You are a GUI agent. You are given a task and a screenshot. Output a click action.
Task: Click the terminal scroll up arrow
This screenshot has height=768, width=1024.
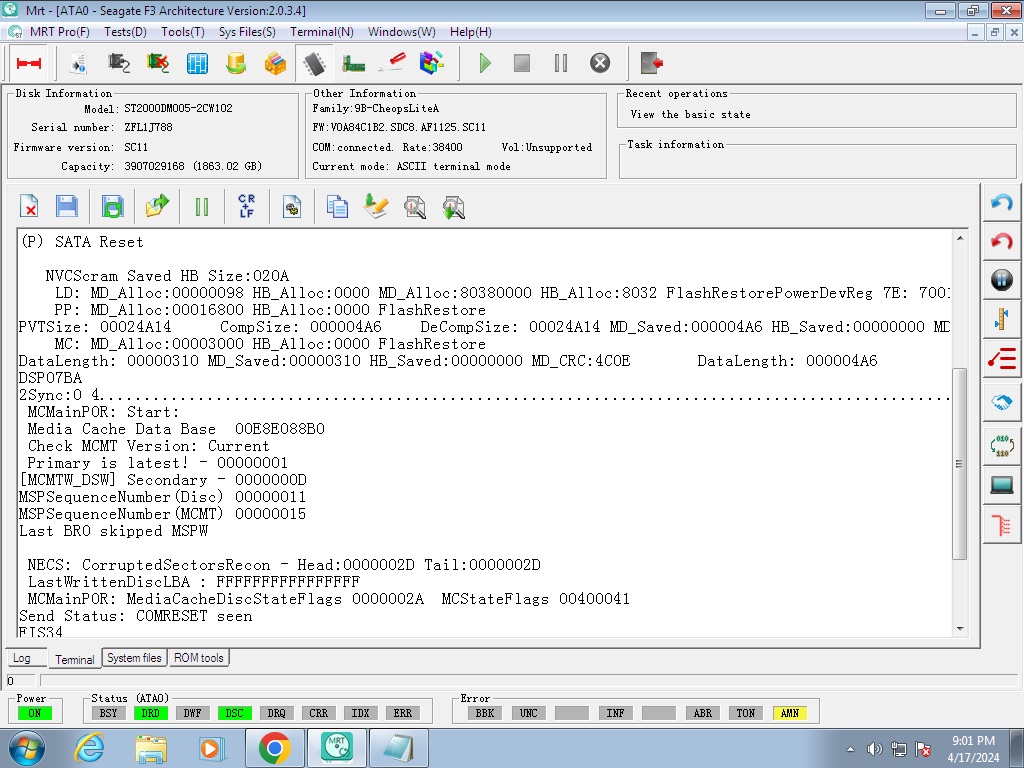click(959, 238)
